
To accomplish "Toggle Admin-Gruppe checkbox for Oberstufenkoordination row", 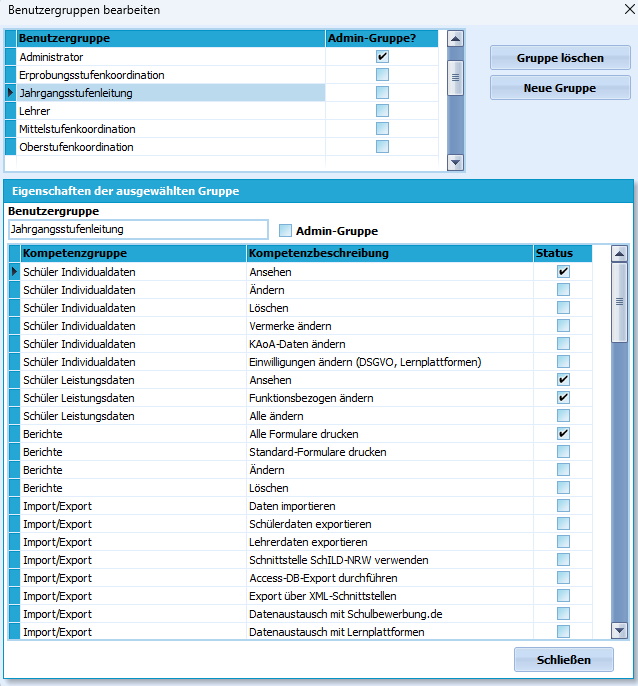I will coord(382,146).
